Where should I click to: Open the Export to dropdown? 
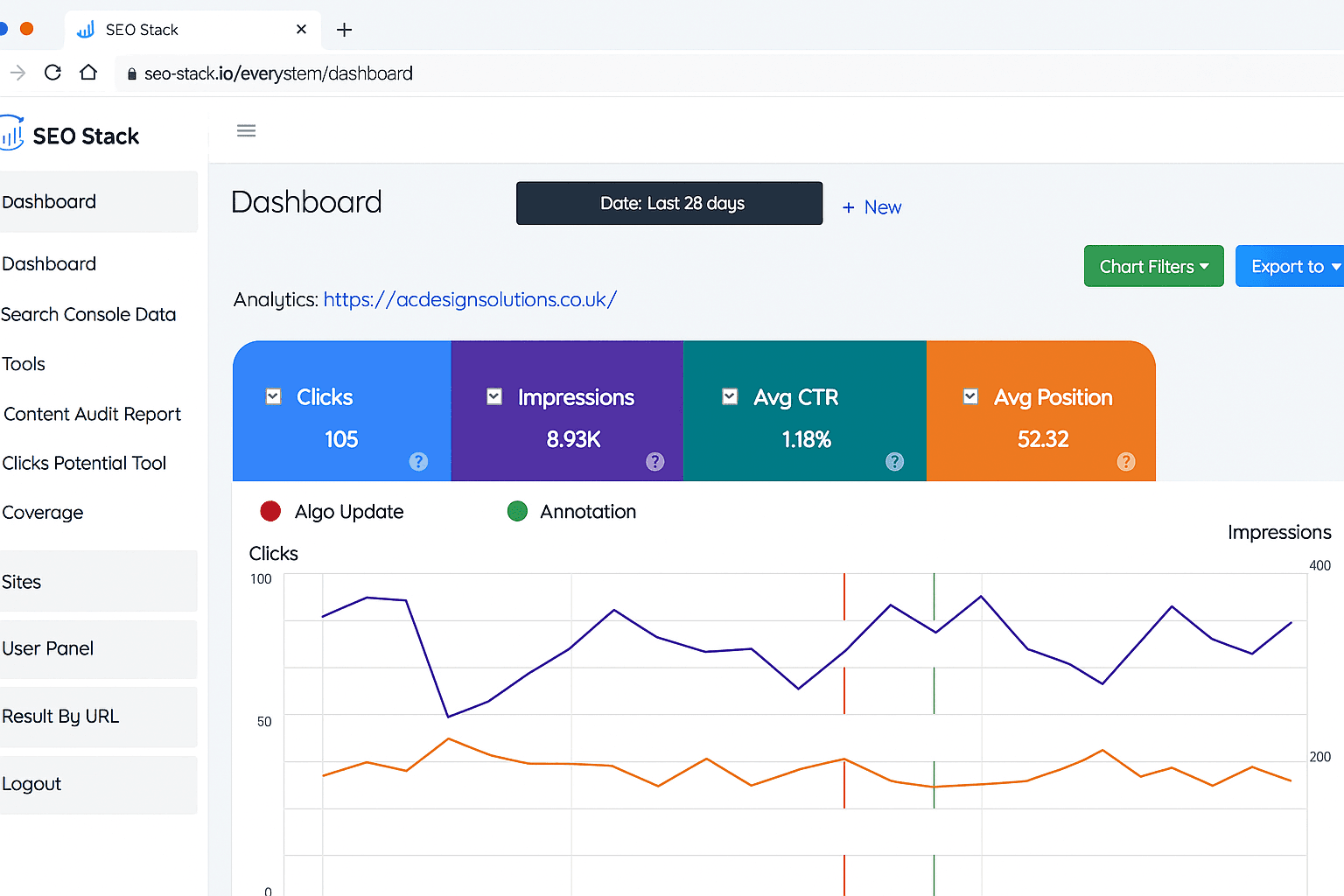(x=1295, y=266)
